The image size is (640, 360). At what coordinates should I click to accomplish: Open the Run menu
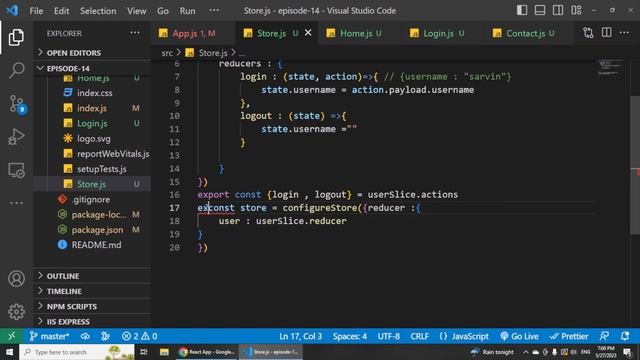tap(187, 11)
